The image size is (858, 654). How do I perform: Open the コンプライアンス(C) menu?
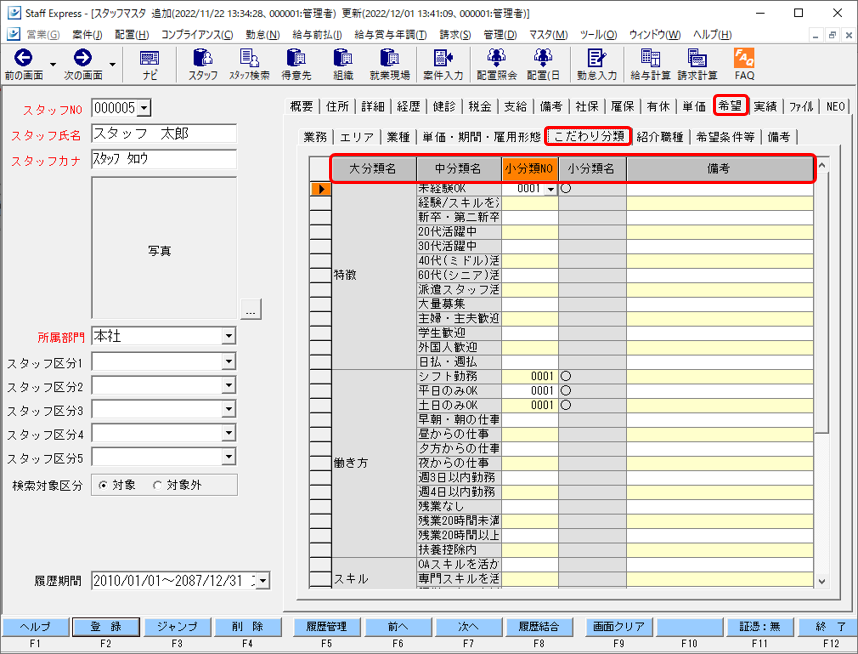click(197, 35)
